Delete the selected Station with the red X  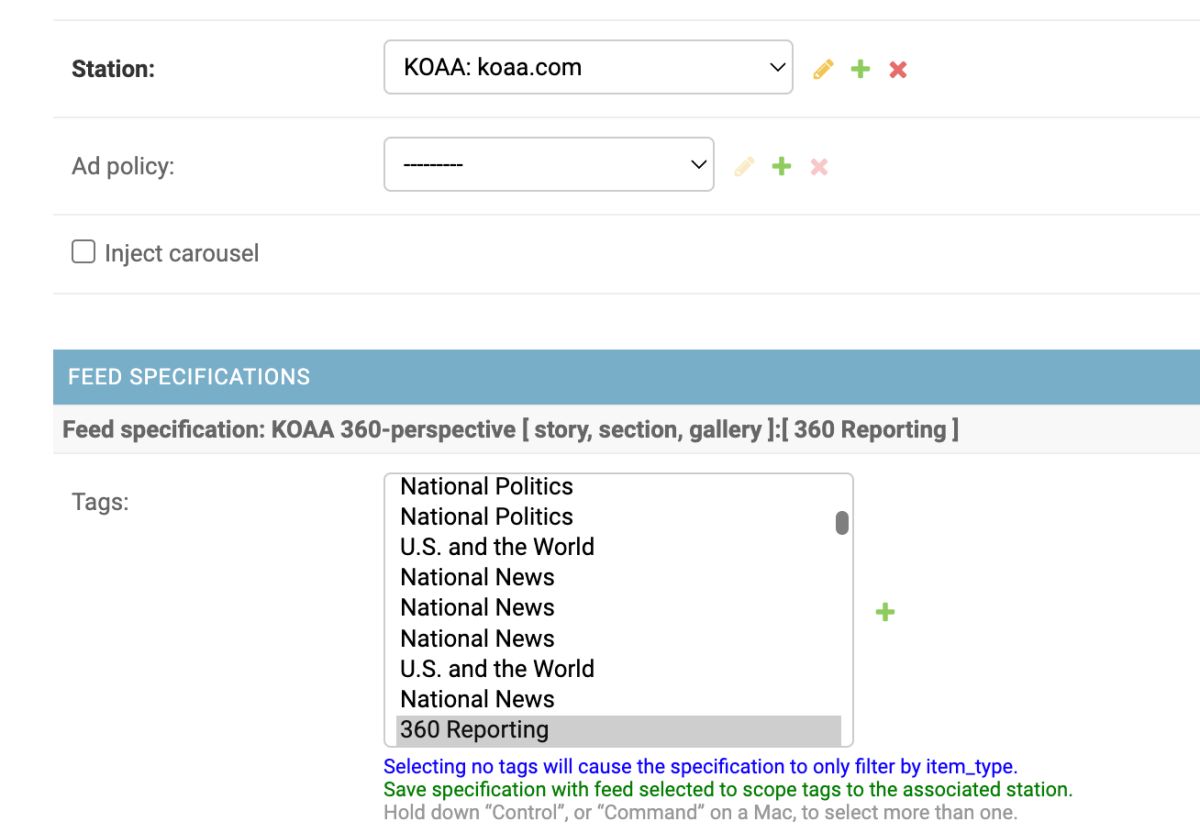[x=898, y=69]
